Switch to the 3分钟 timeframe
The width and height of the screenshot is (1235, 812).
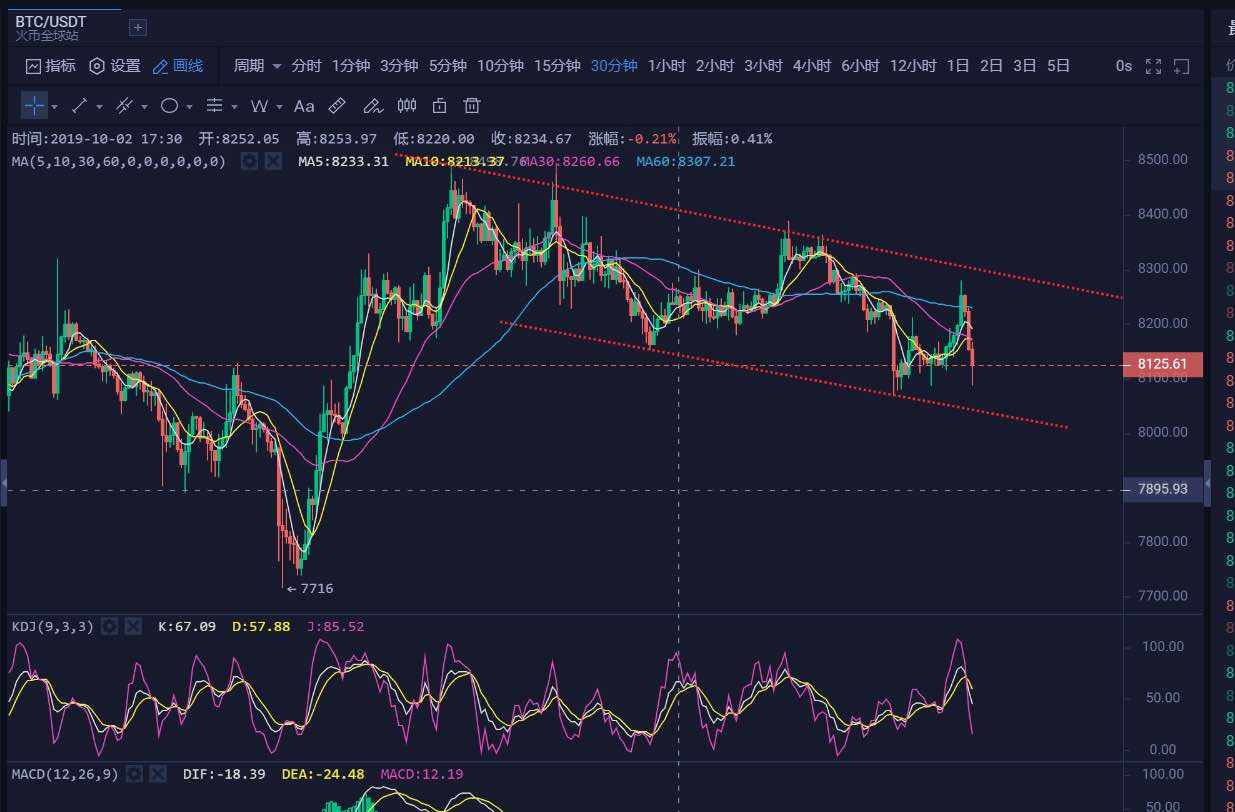399,66
